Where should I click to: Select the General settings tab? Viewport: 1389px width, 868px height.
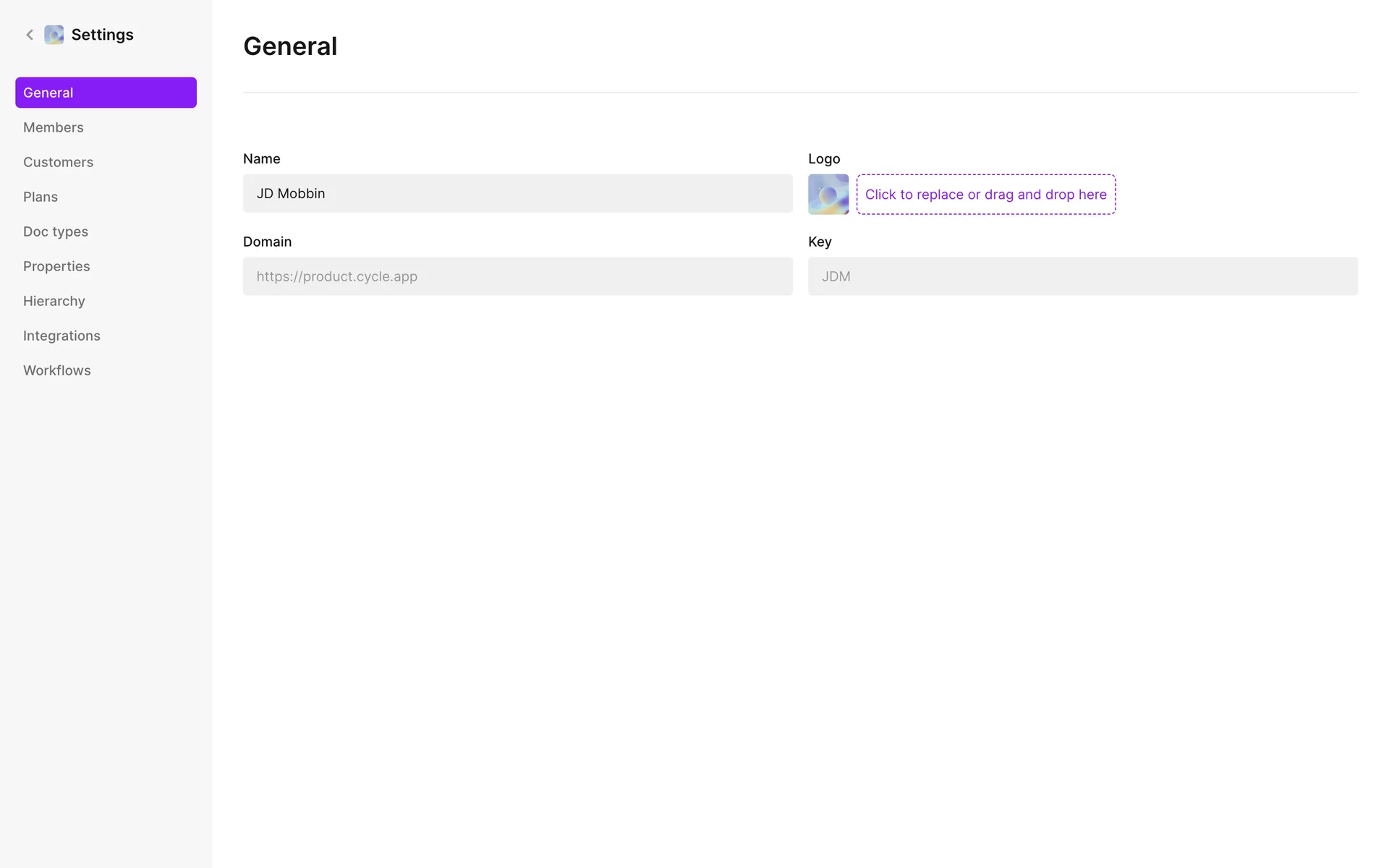point(106,93)
